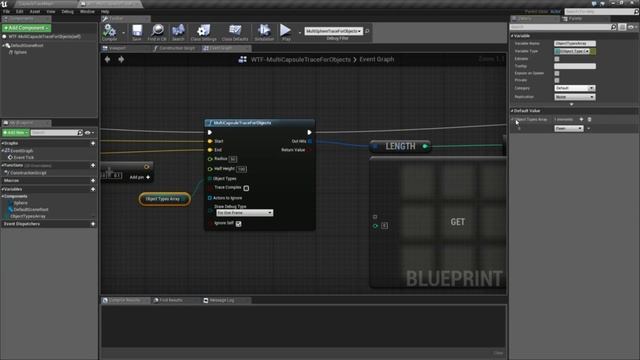Viewport: 640px width, 360px height.
Task: Open Replication dropdown in Details
Action: (x=575, y=97)
